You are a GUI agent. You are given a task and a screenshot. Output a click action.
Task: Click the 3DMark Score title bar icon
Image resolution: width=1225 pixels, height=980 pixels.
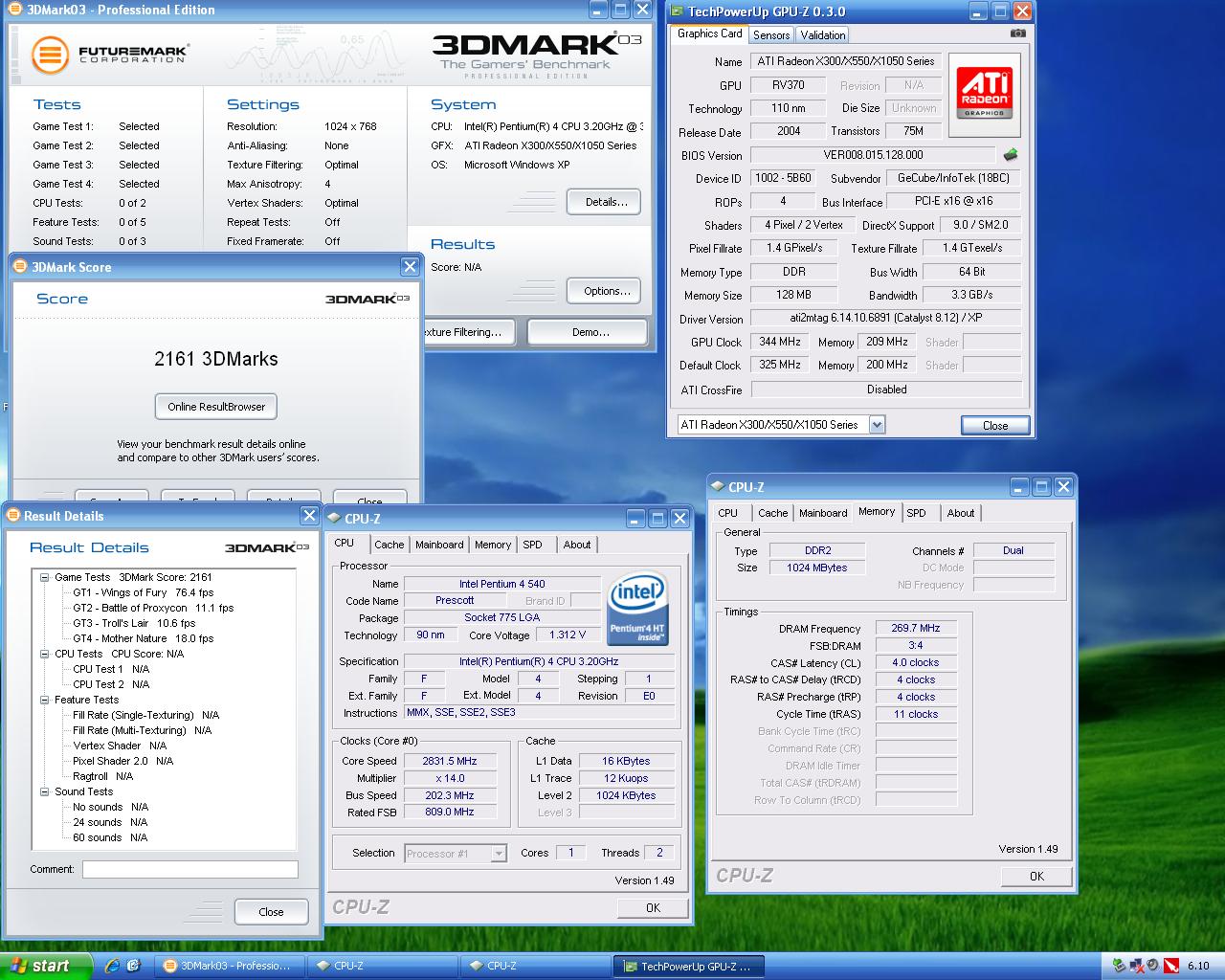pos(21,267)
